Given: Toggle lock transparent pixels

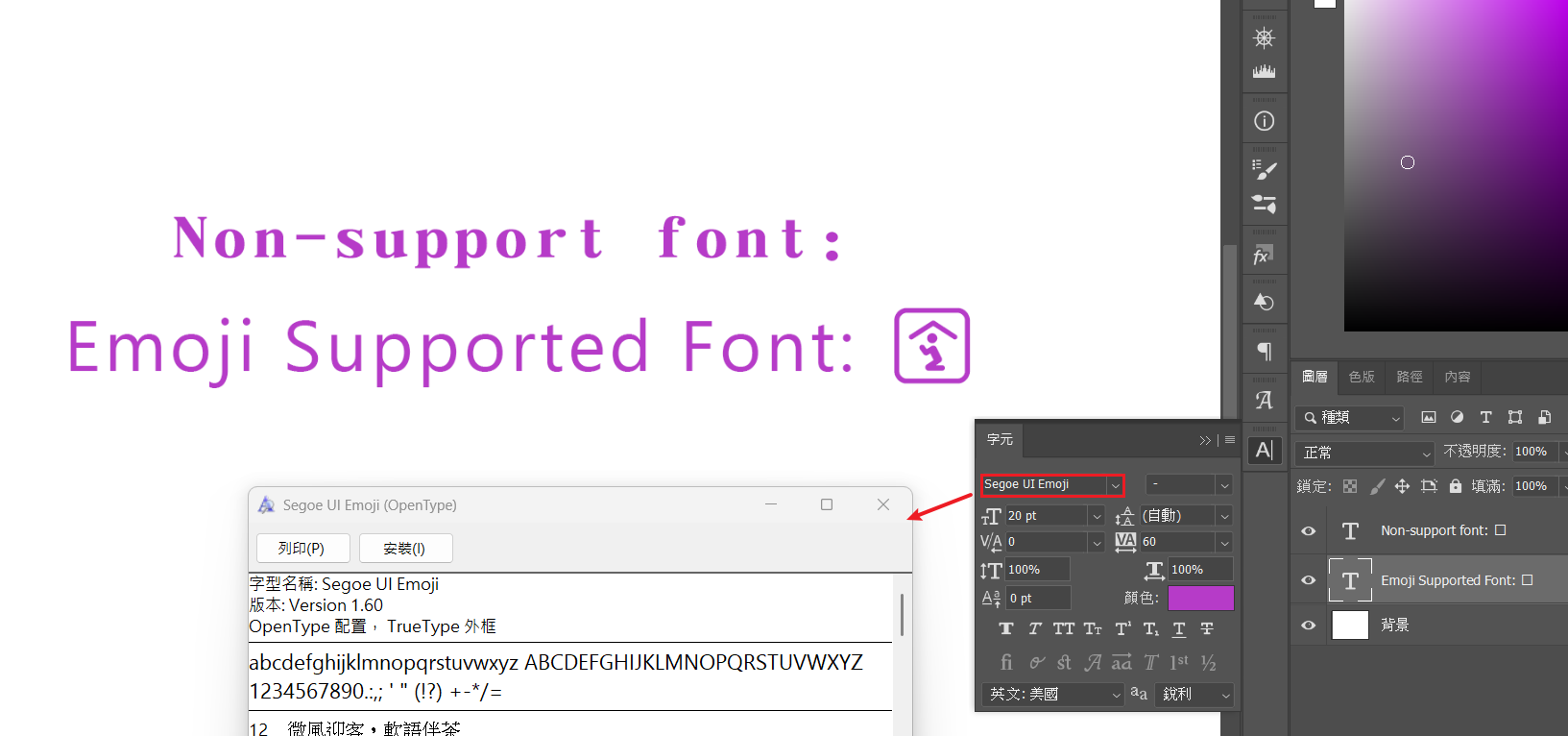Looking at the screenshot, I should (x=1350, y=486).
